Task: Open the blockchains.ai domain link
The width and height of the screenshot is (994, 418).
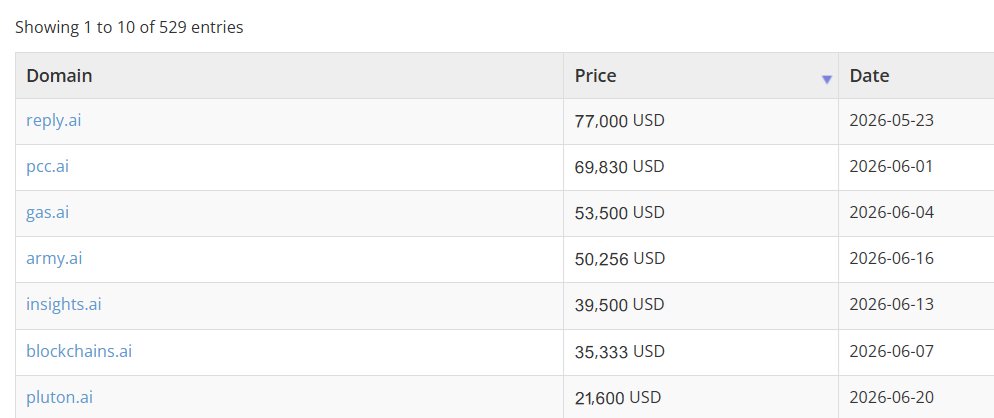Action: point(79,351)
